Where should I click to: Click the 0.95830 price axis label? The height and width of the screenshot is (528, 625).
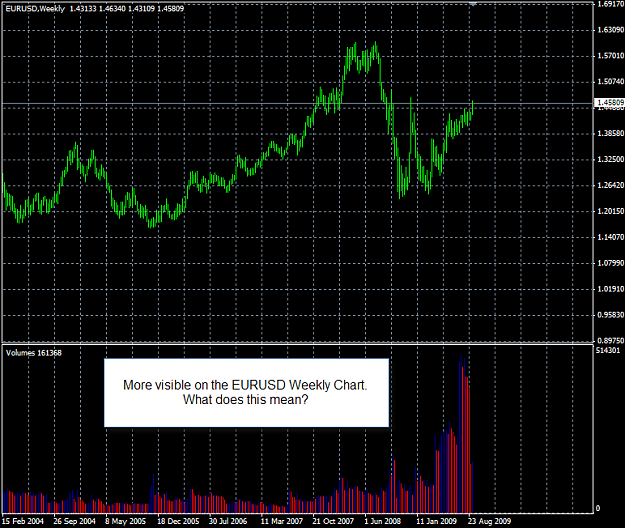tap(610, 315)
